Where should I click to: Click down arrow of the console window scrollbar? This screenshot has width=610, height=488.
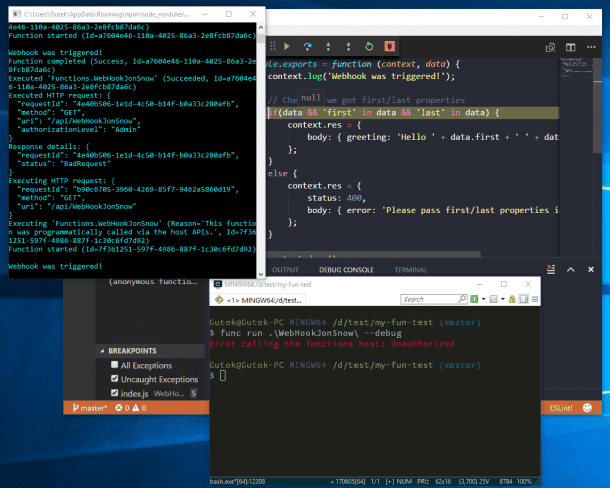[x=261, y=274]
